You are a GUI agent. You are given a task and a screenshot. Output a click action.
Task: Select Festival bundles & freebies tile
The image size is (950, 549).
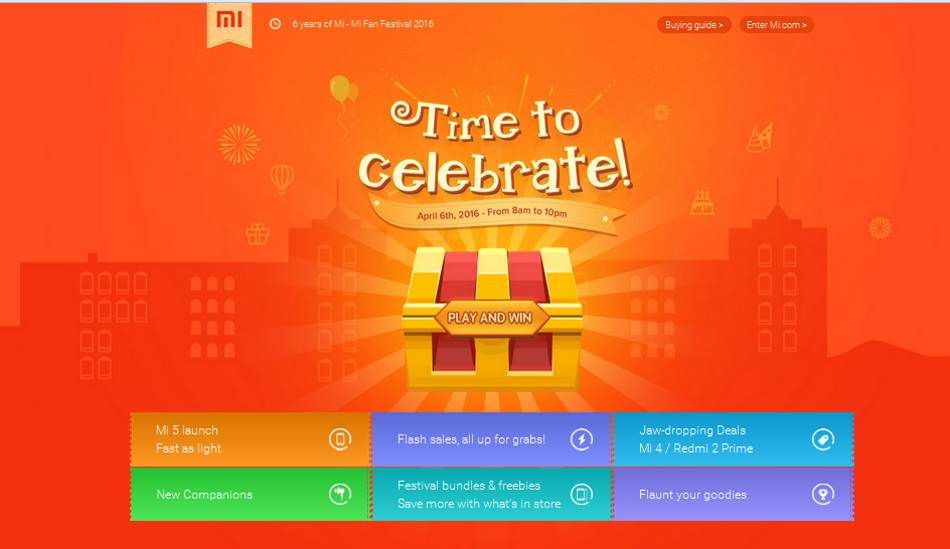click(x=491, y=494)
